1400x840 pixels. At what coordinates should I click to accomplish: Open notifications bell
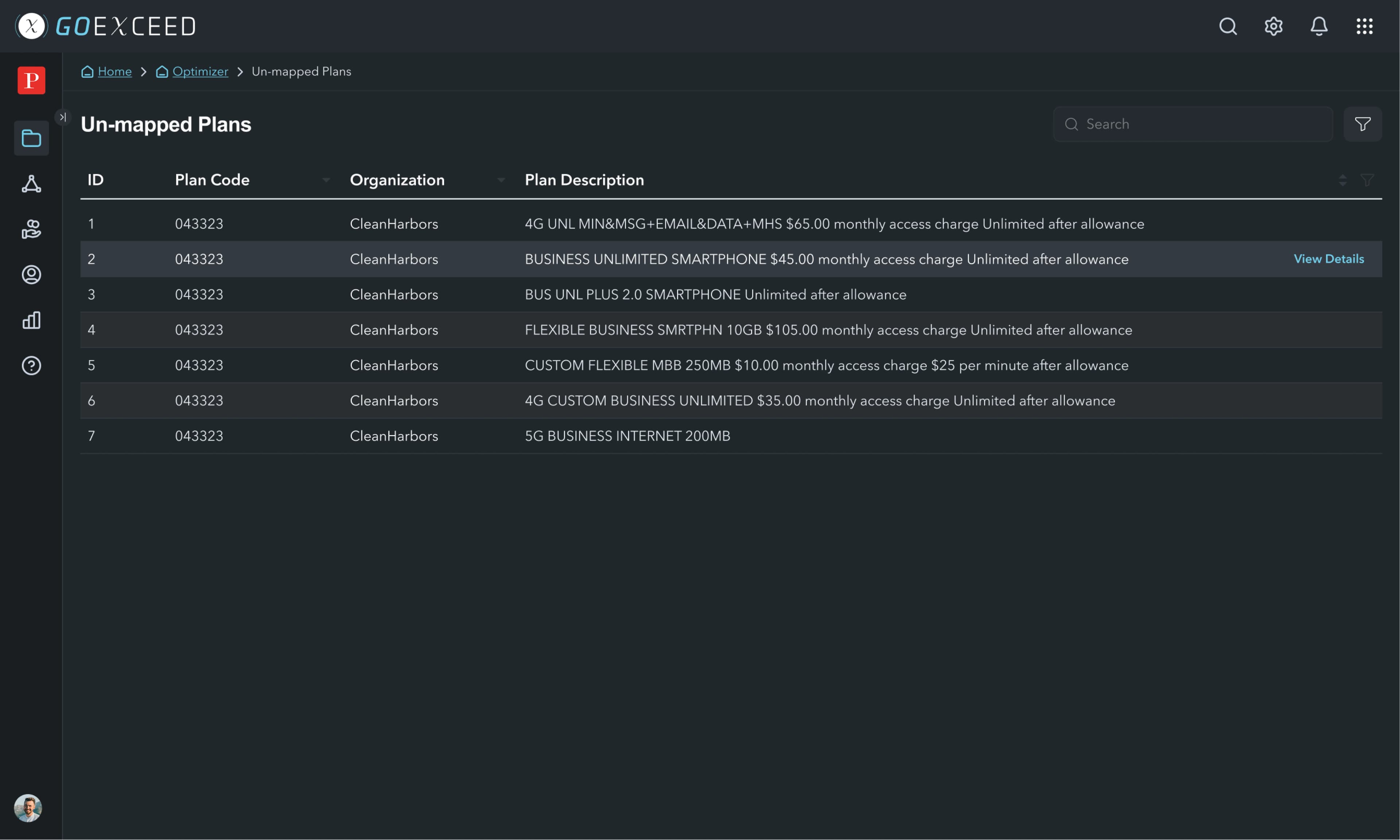click(1318, 26)
